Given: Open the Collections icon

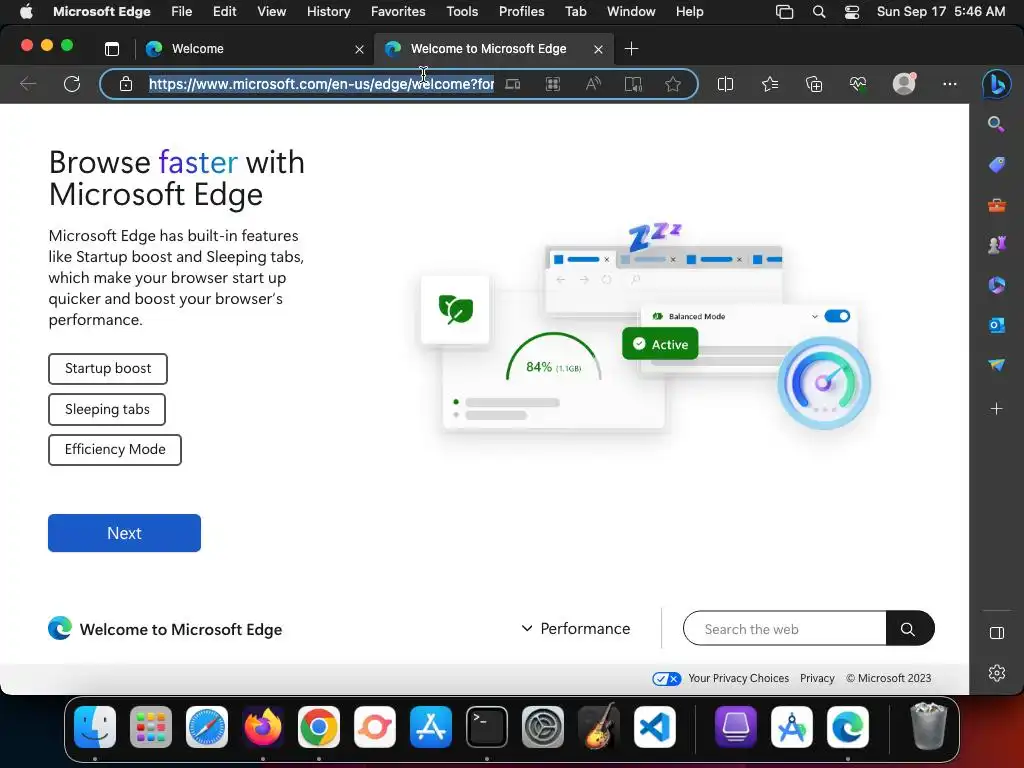Looking at the screenshot, I should [x=814, y=84].
